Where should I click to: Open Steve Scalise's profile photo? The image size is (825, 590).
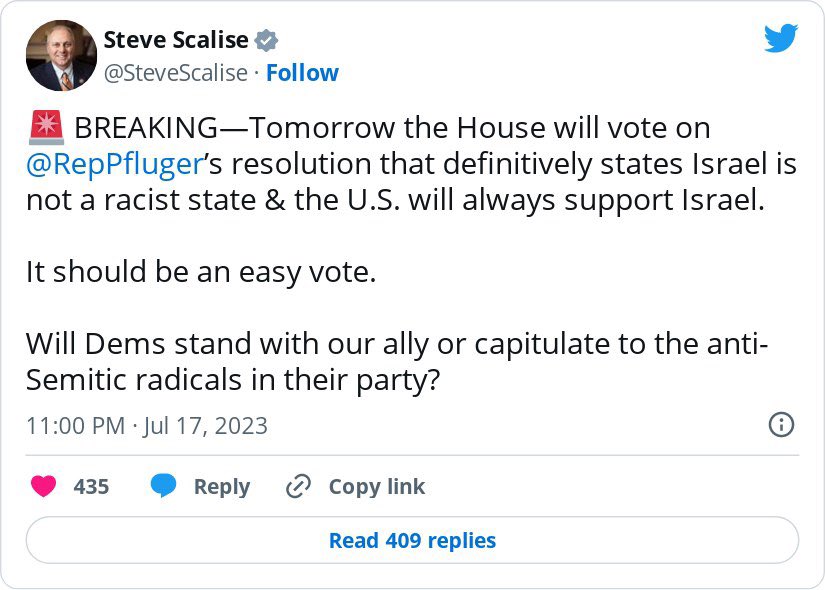60,56
